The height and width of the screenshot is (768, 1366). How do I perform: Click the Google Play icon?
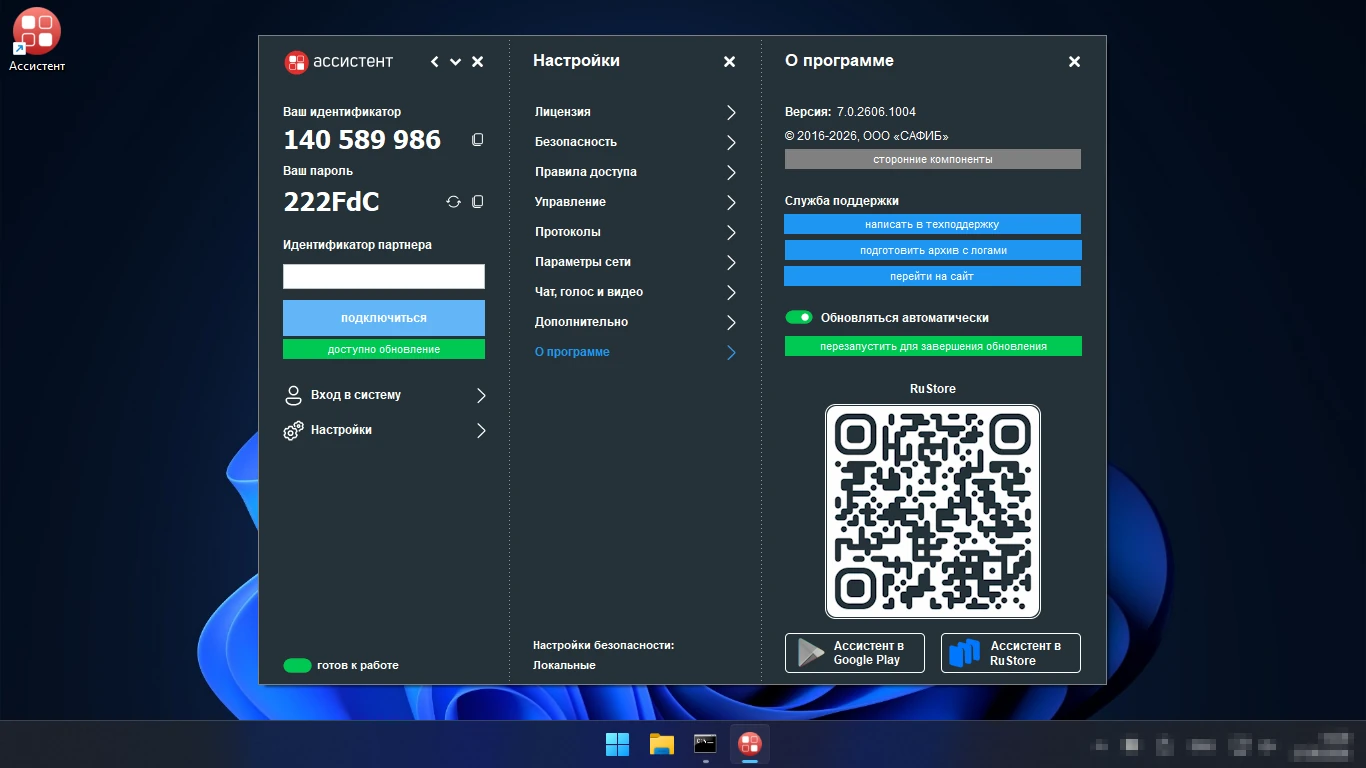(x=809, y=653)
